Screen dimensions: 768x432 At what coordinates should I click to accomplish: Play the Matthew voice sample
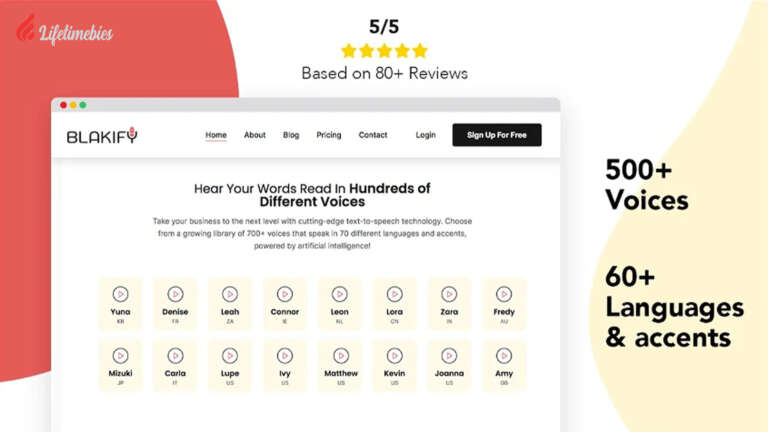(340, 355)
